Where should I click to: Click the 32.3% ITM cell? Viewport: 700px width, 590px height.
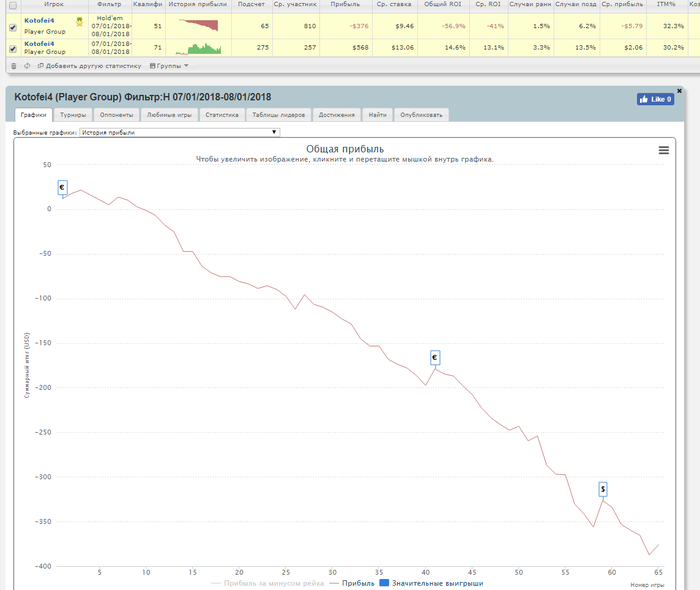[673, 26]
